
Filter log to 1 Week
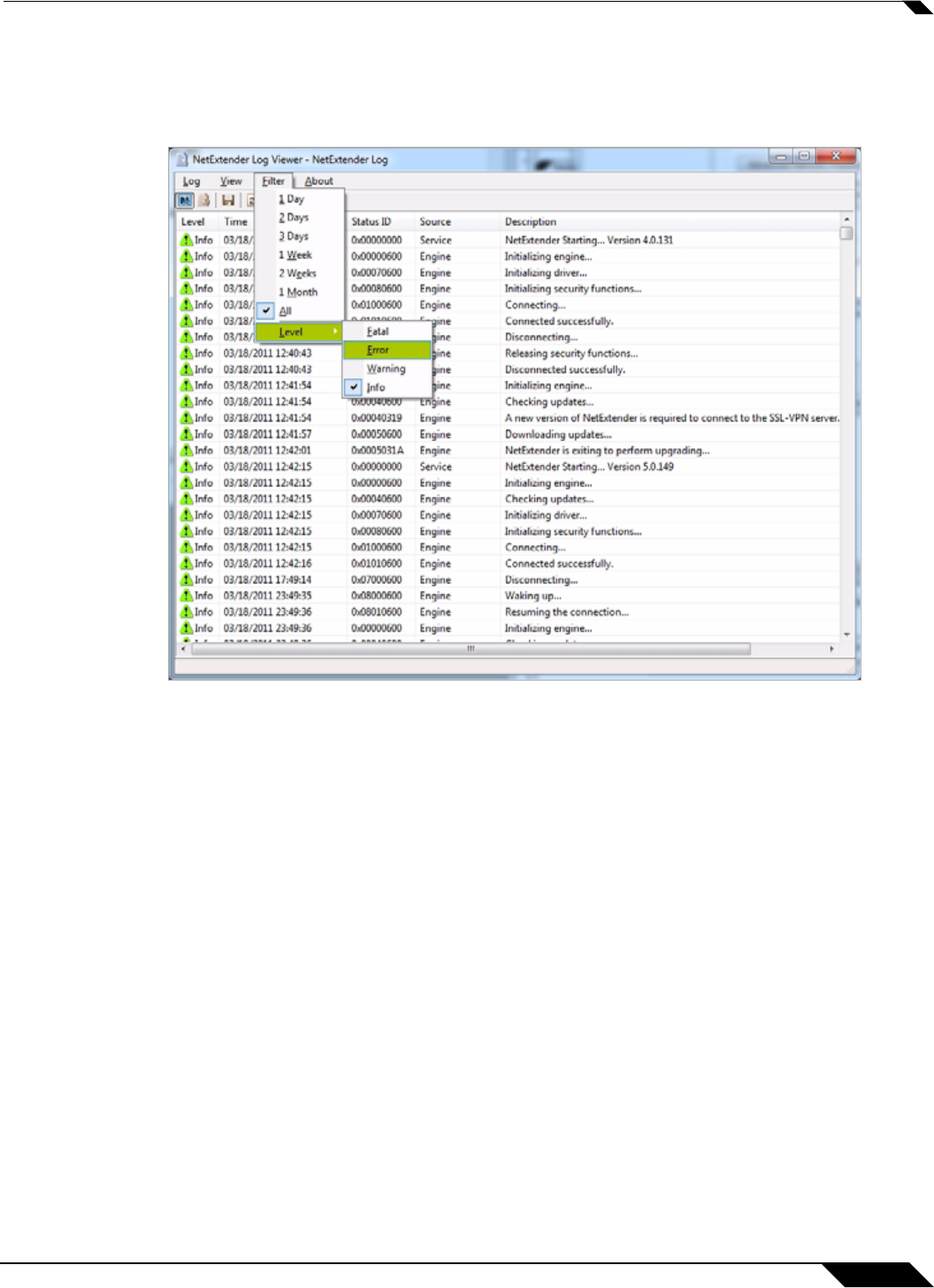pos(300,255)
